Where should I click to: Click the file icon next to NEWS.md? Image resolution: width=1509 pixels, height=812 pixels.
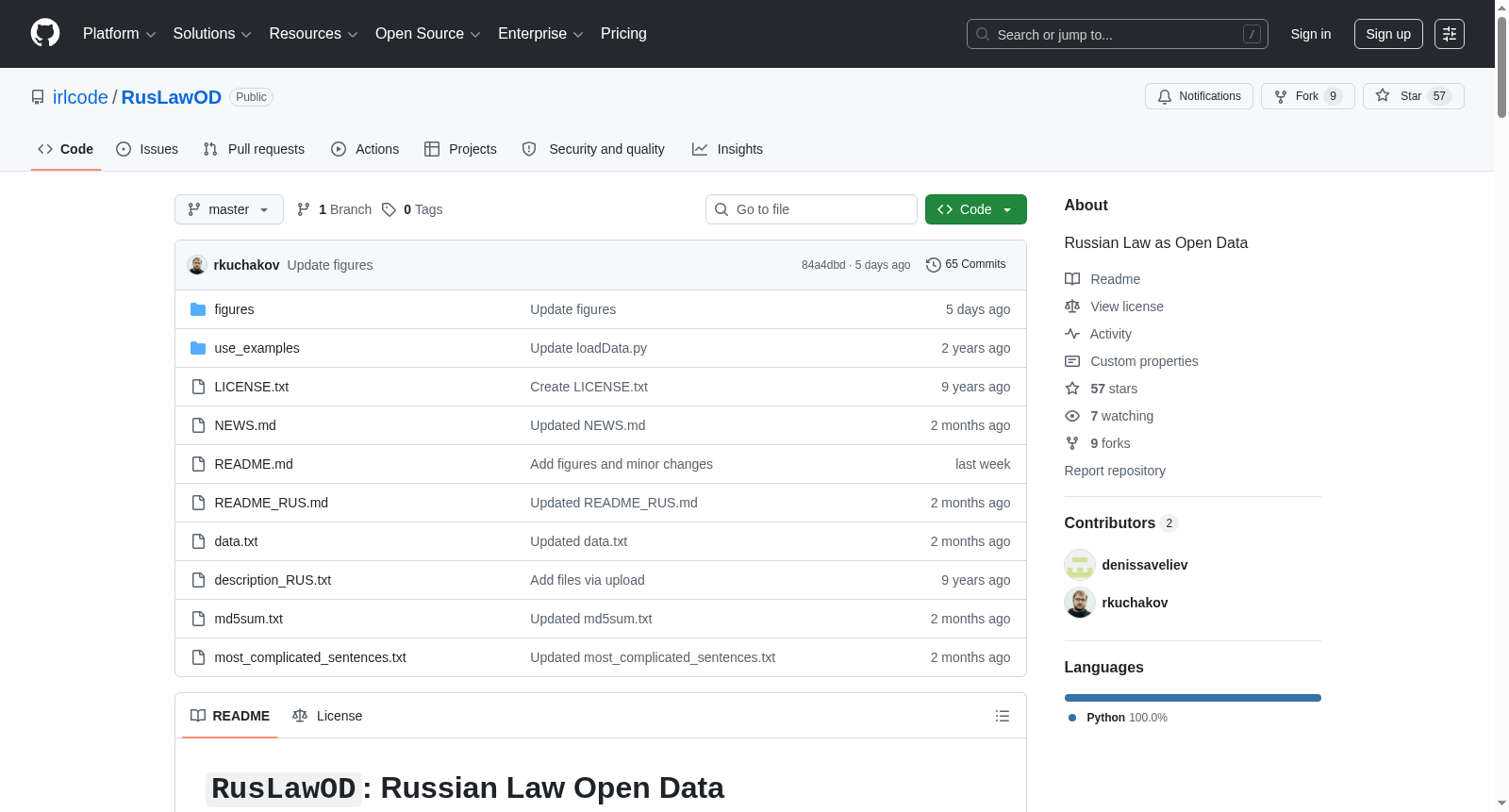pyautogui.click(x=198, y=425)
